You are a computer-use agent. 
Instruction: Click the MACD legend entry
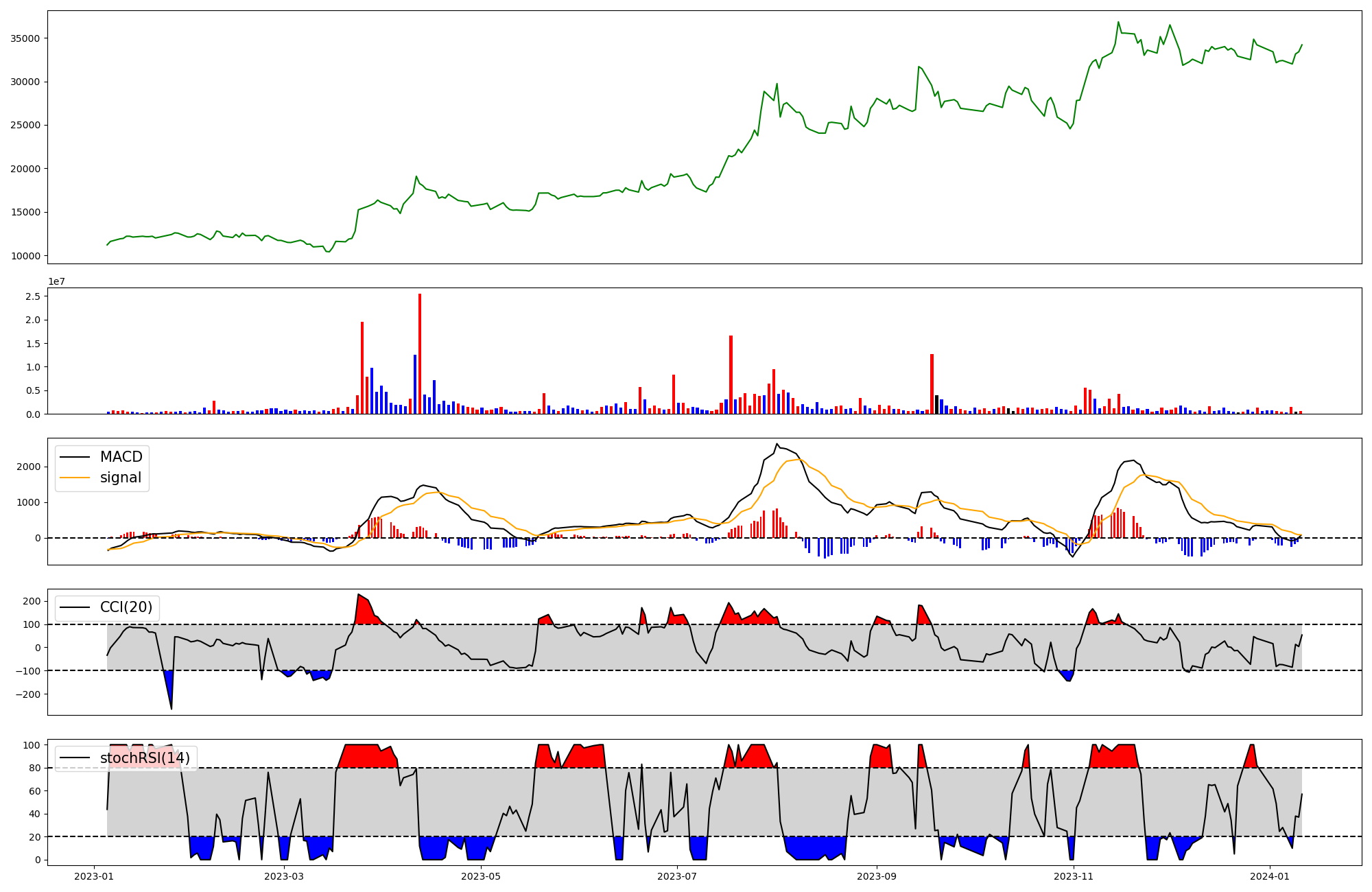[x=121, y=457]
